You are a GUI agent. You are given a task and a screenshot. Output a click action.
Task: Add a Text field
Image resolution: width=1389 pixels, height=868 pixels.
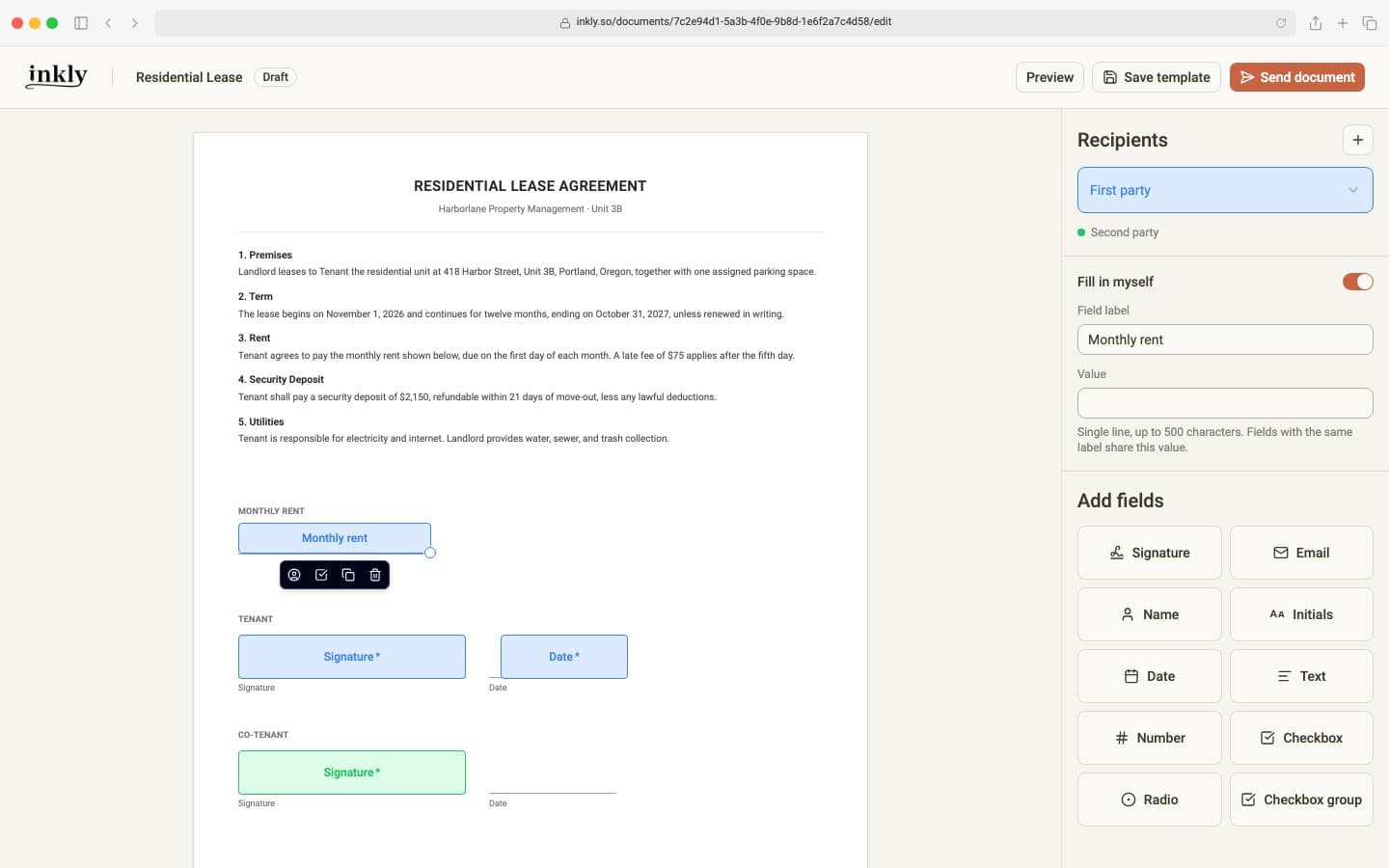click(1301, 676)
